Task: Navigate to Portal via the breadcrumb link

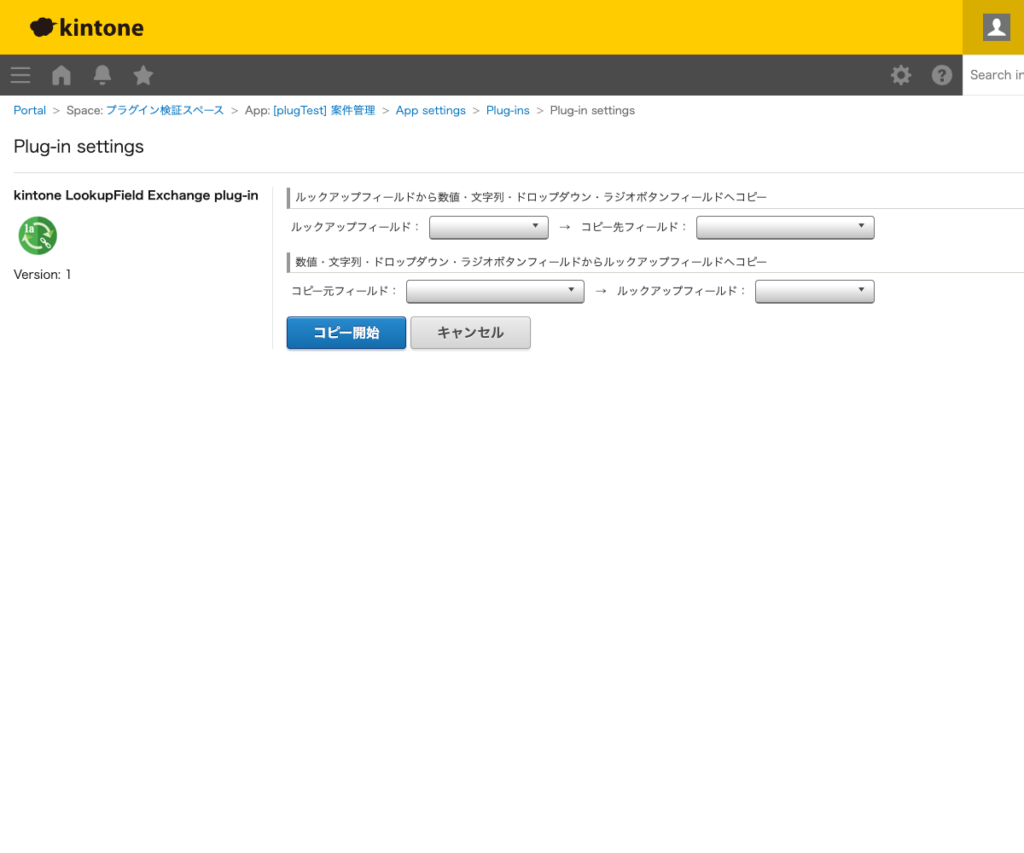Action: coord(29,110)
